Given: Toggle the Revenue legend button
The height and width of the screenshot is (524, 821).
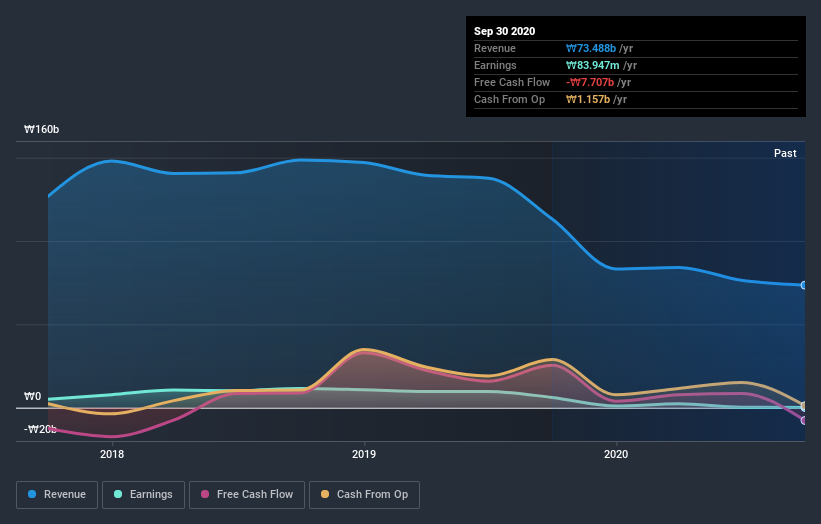Looking at the screenshot, I should (57, 495).
